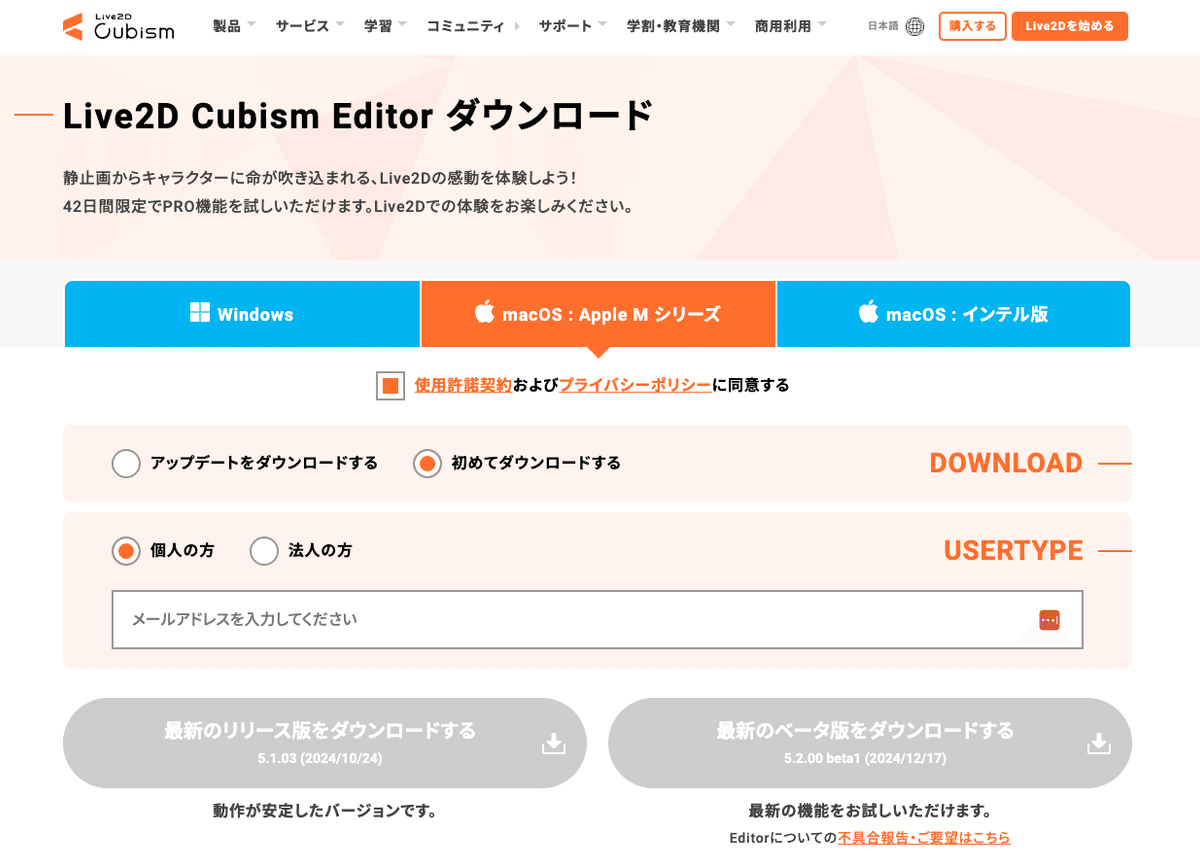Switch to the Windows download tab
The width and height of the screenshot is (1200, 867).
click(242, 314)
